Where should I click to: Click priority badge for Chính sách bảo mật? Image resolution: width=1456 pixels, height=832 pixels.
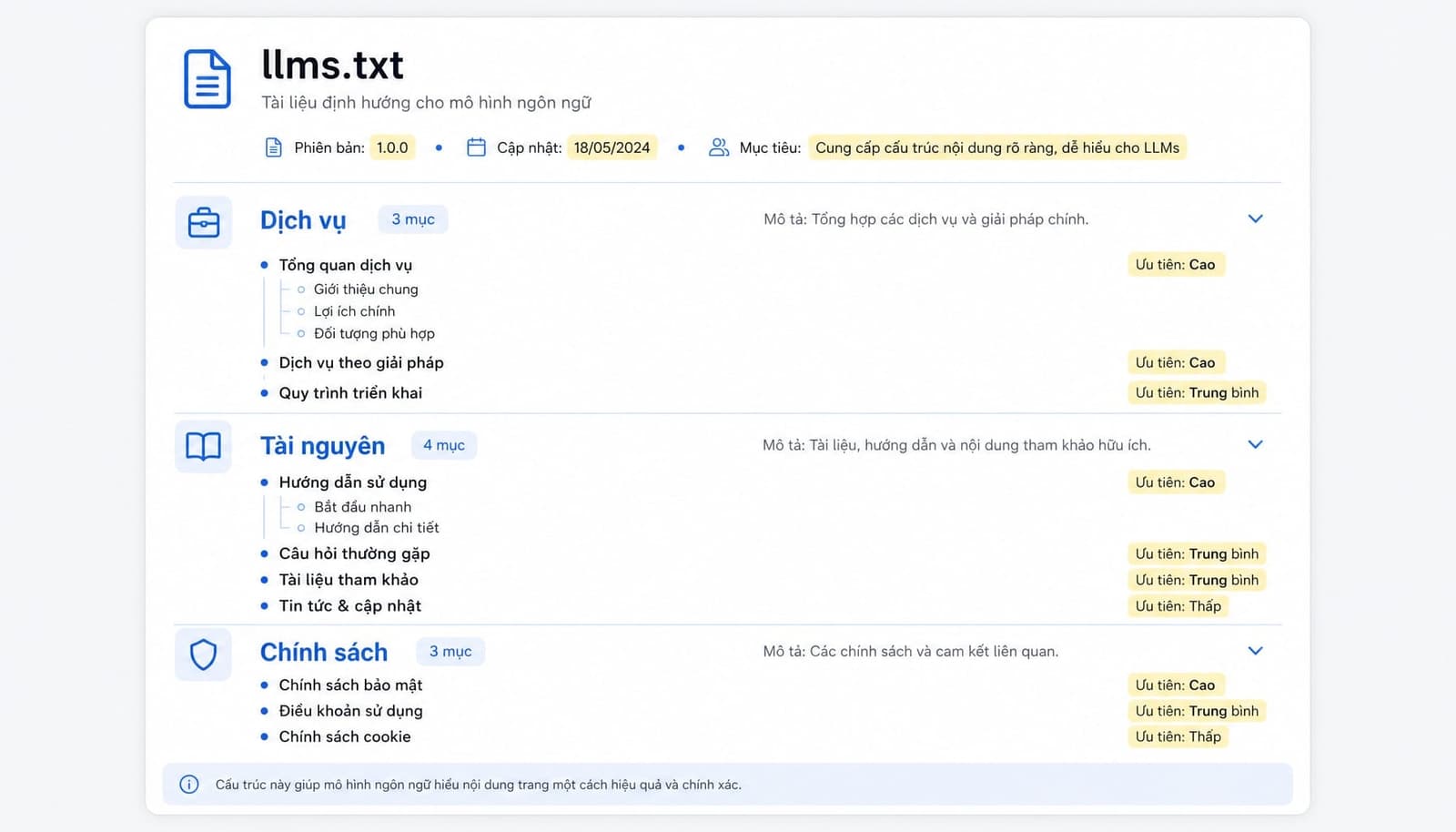(x=1176, y=685)
